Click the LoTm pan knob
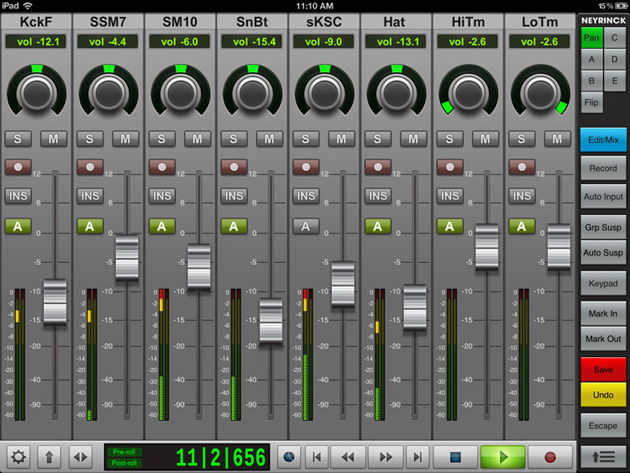Image resolution: width=630 pixels, height=473 pixels. pyautogui.click(x=540, y=92)
